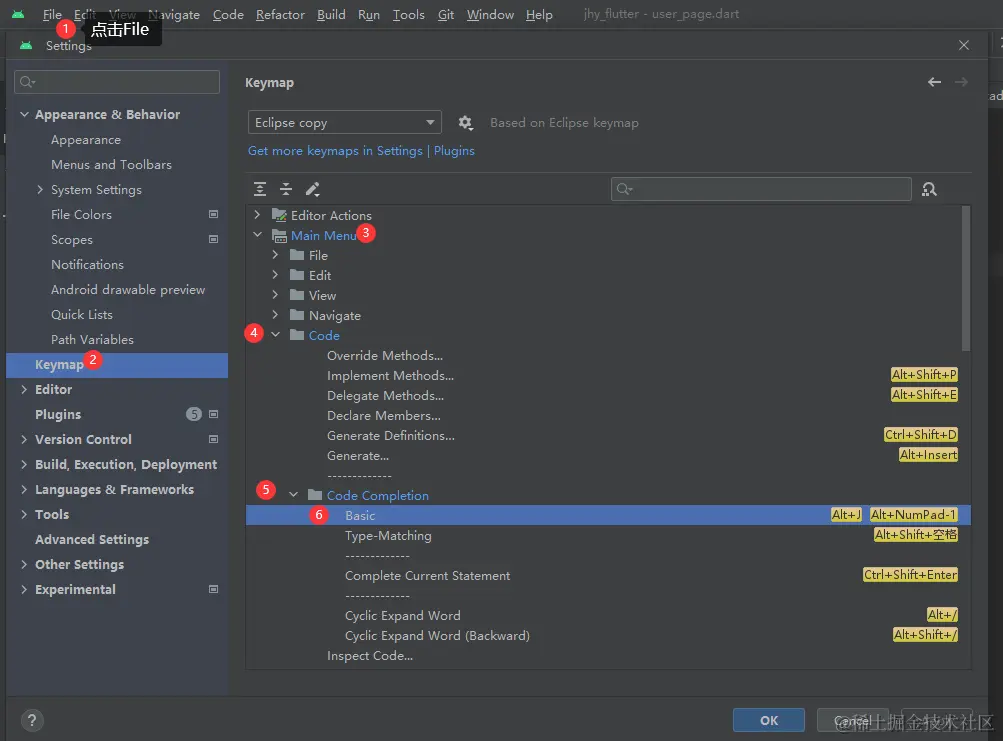Open the Code menu in menu bar

tap(228, 14)
